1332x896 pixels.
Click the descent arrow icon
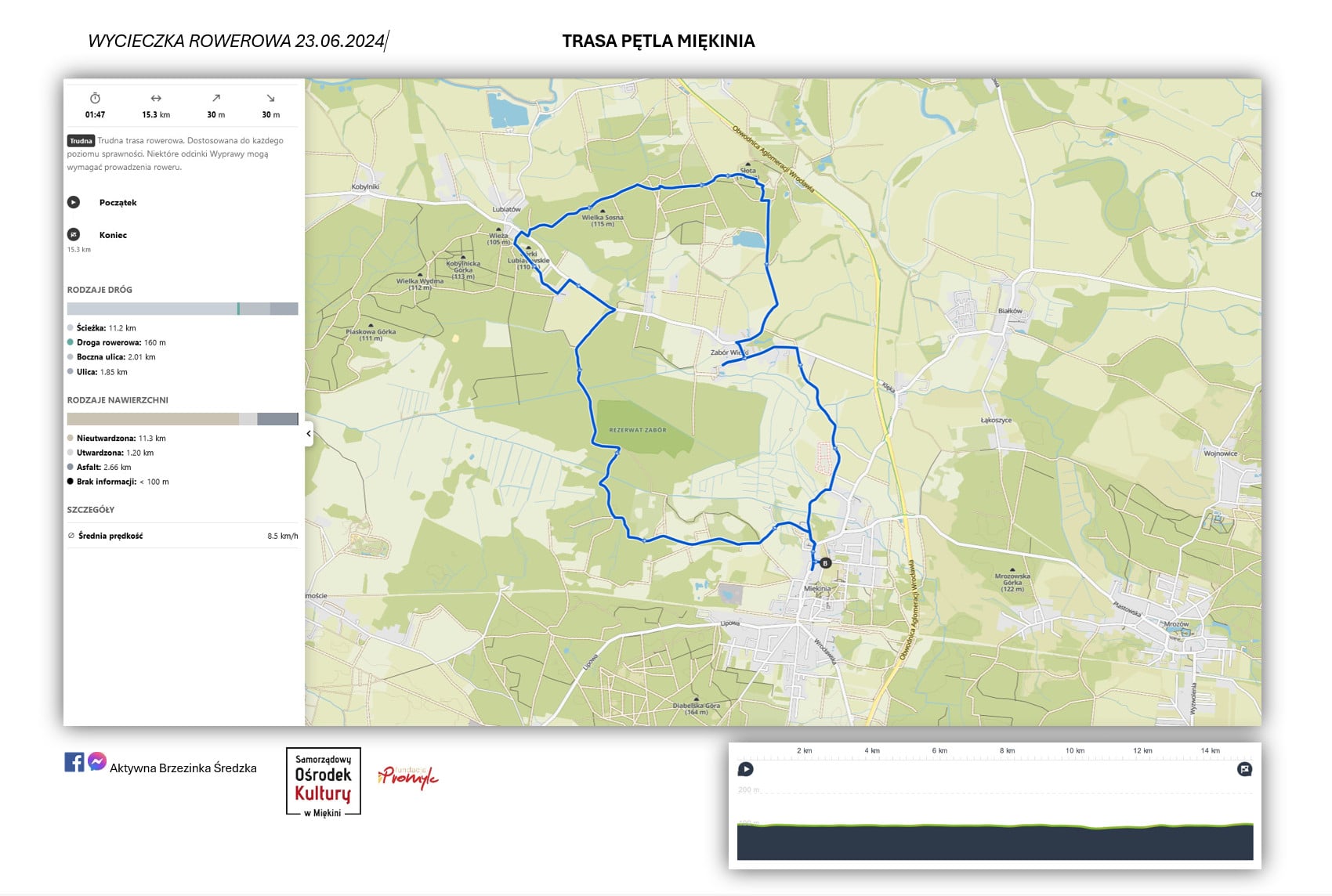[x=270, y=99]
